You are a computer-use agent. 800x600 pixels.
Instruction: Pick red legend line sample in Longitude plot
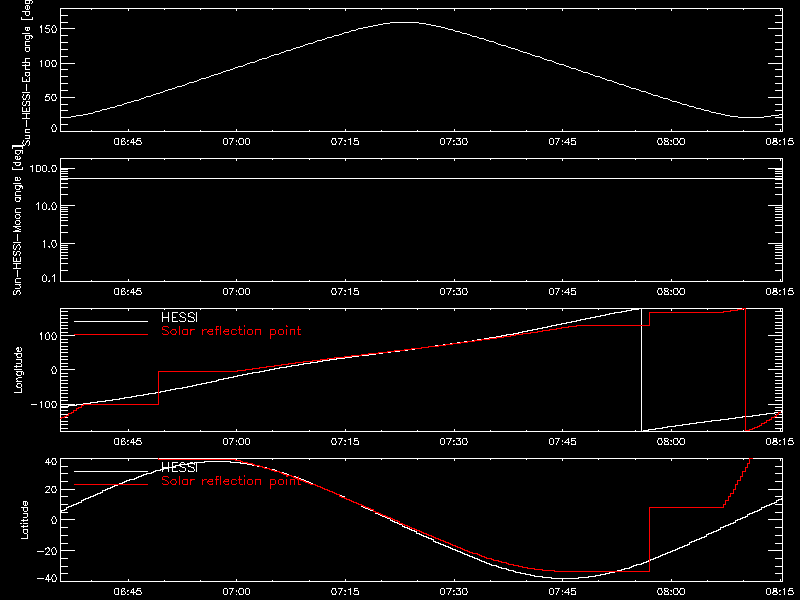pyautogui.click(x=111, y=335)
